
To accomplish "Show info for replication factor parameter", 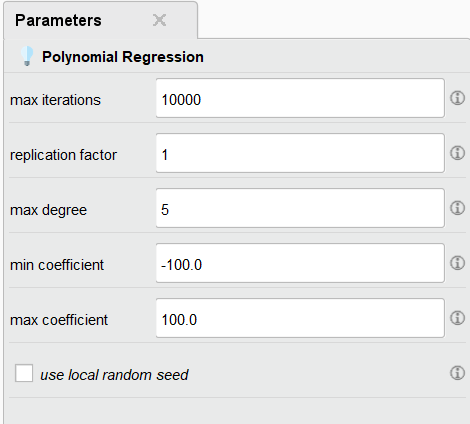I will [457, 153].
